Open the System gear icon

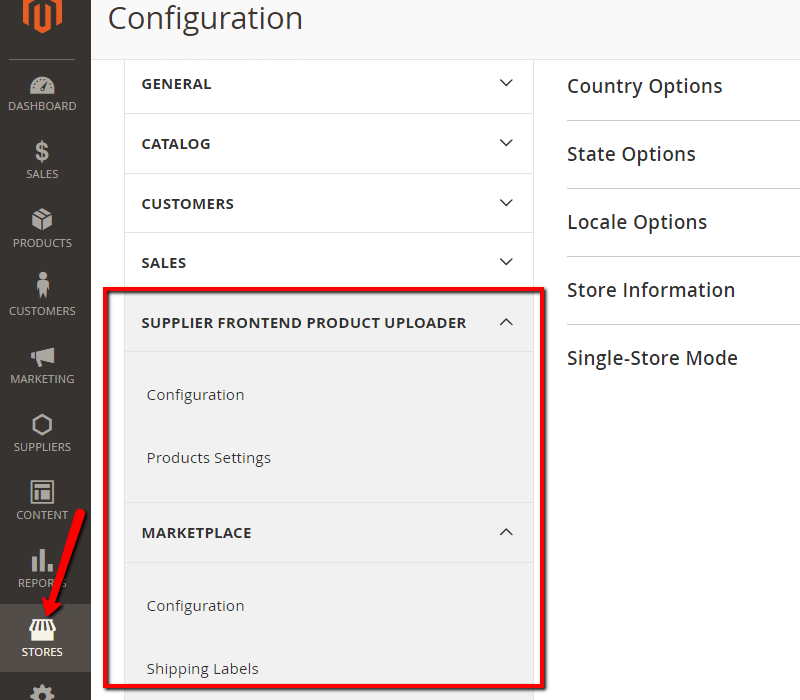(42, 691)
